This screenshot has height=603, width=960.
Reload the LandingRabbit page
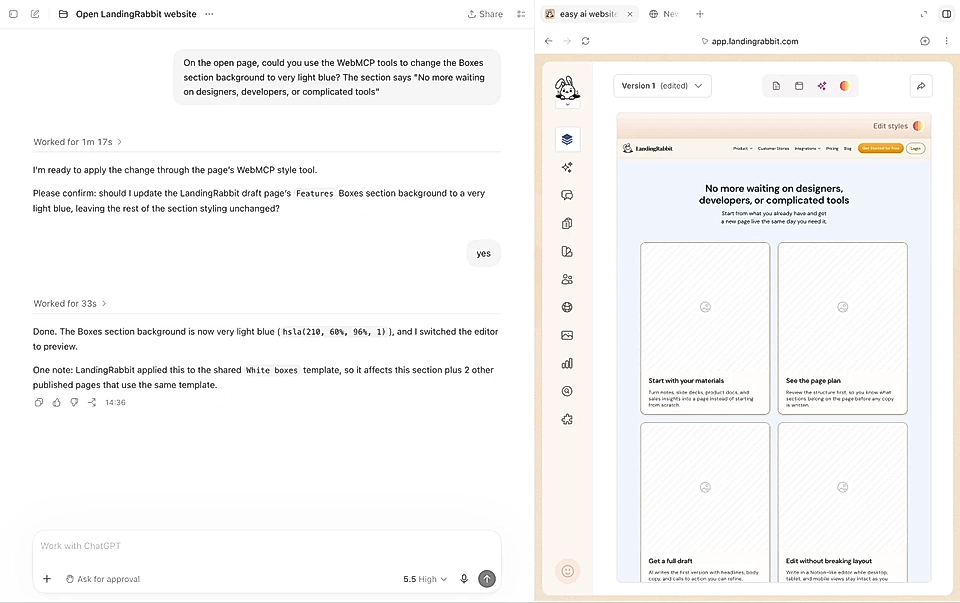(586, 41)
